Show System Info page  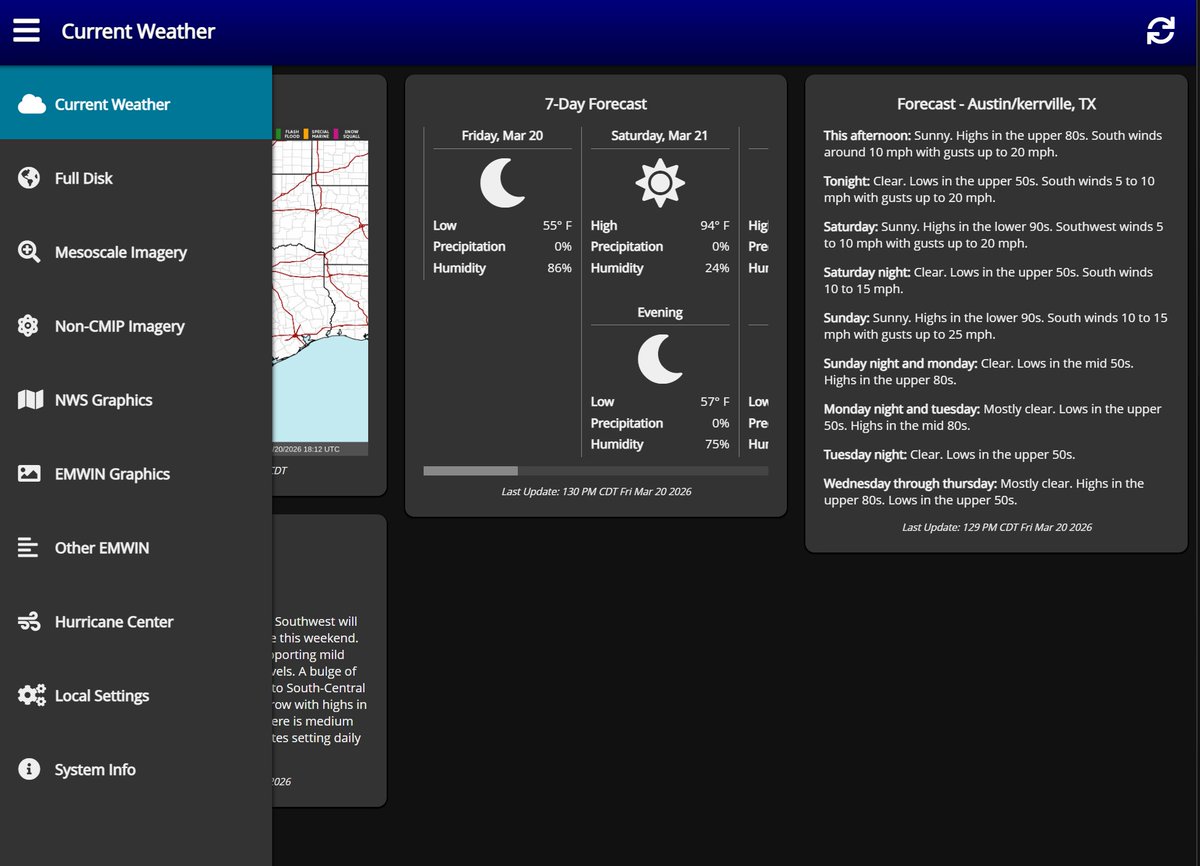click(136, 769)
